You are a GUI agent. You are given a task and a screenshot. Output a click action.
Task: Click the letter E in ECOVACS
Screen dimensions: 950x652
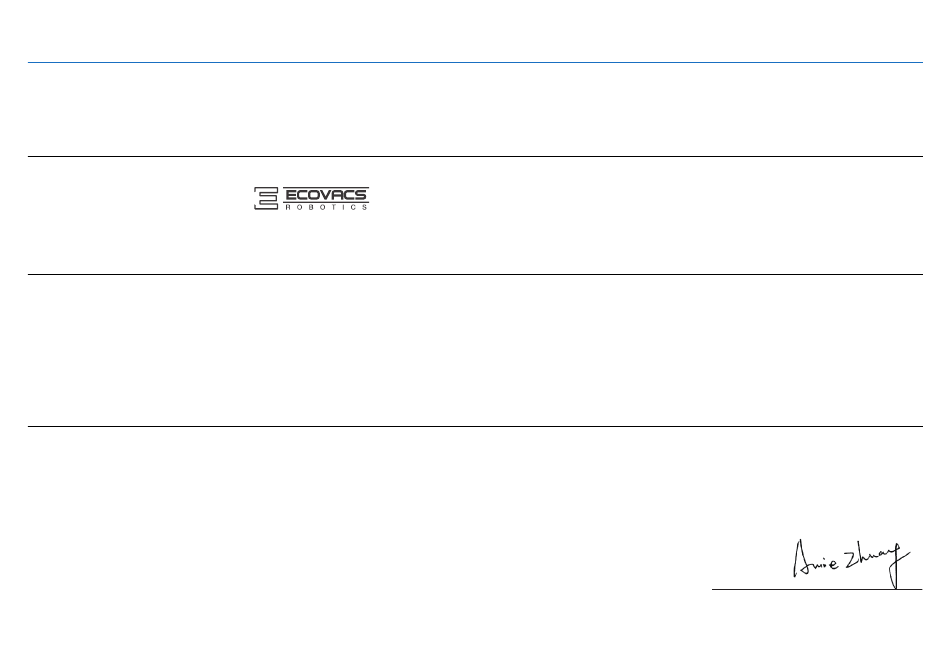coord(291,195)
